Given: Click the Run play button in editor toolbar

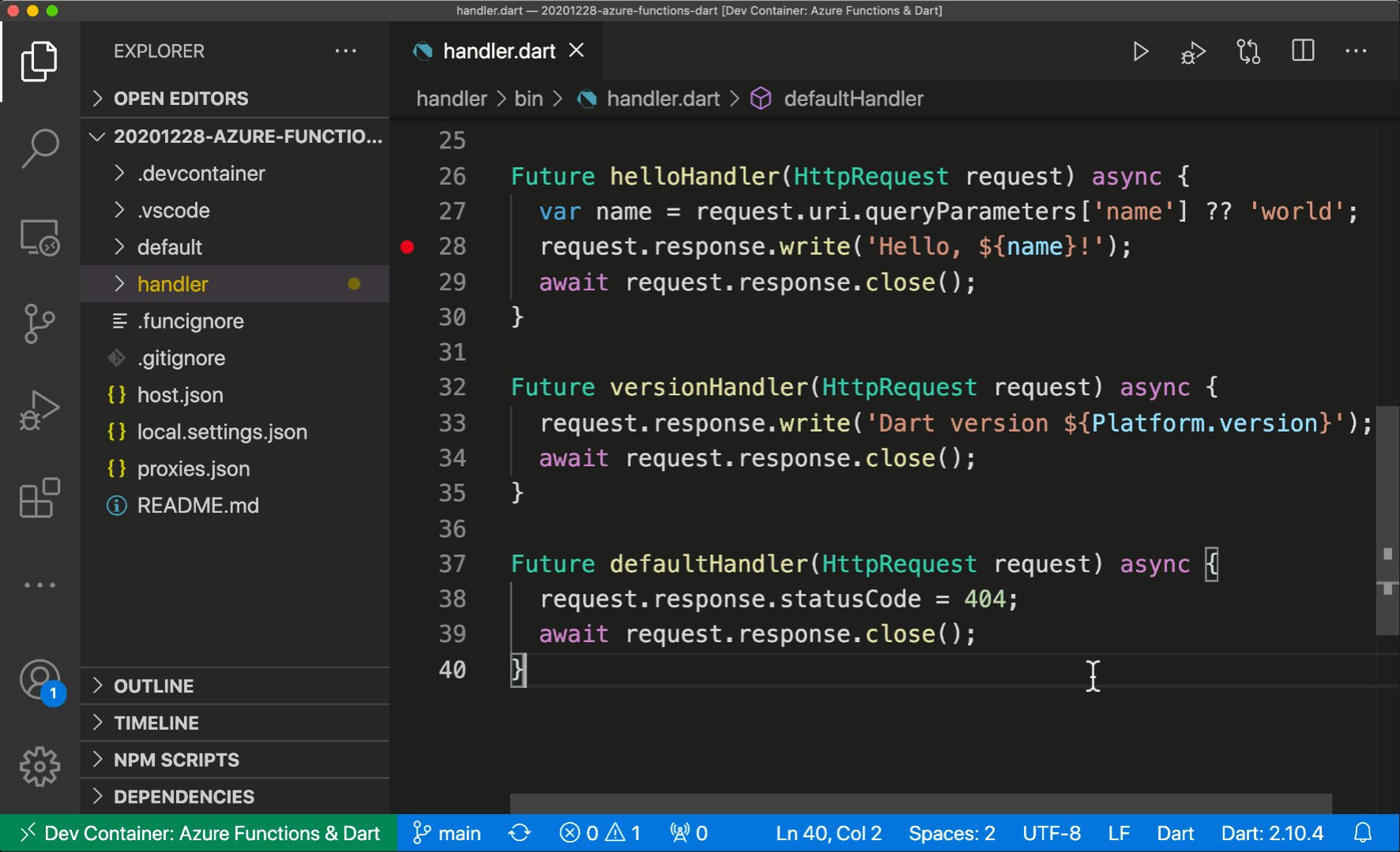Looking at the screenshot, I should 1140,51.
